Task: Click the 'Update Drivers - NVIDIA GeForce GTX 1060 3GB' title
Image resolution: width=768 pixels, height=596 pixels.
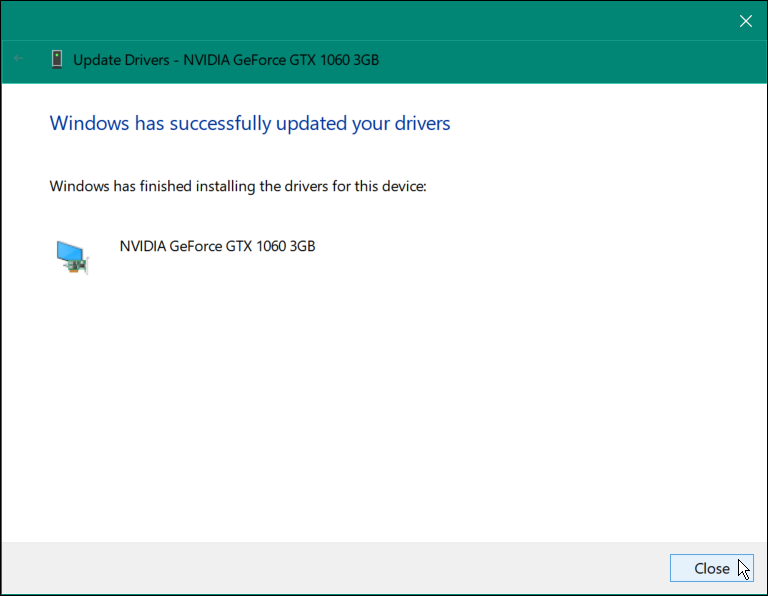Action: point(226,60)
